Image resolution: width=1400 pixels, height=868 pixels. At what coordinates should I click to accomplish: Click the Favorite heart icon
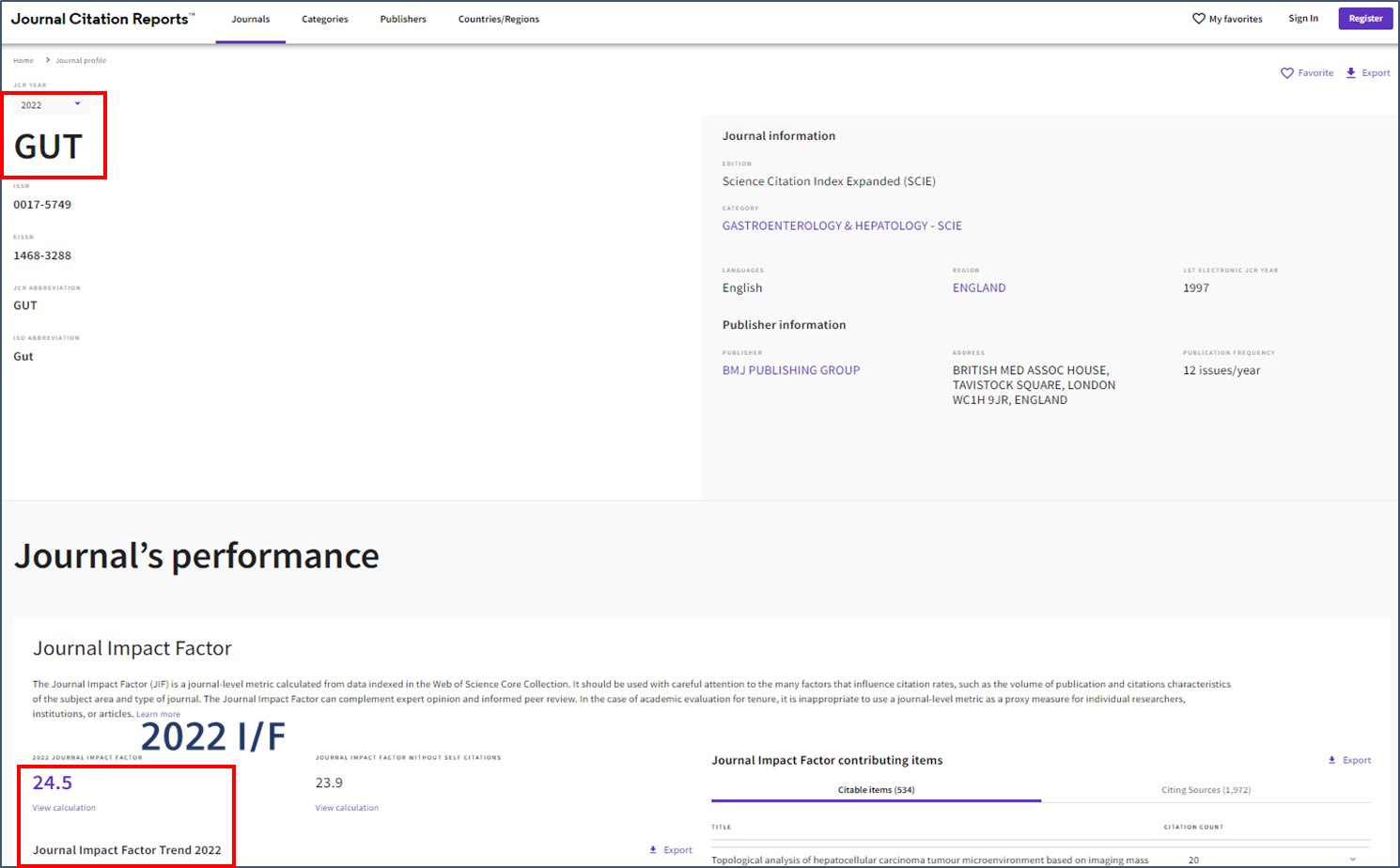point(1287,73)
